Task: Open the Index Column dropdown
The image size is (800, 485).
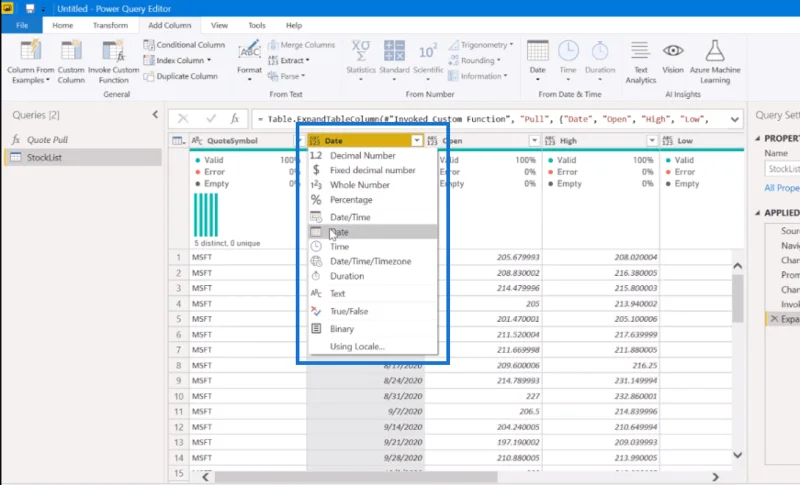Action: coord(177,61)
